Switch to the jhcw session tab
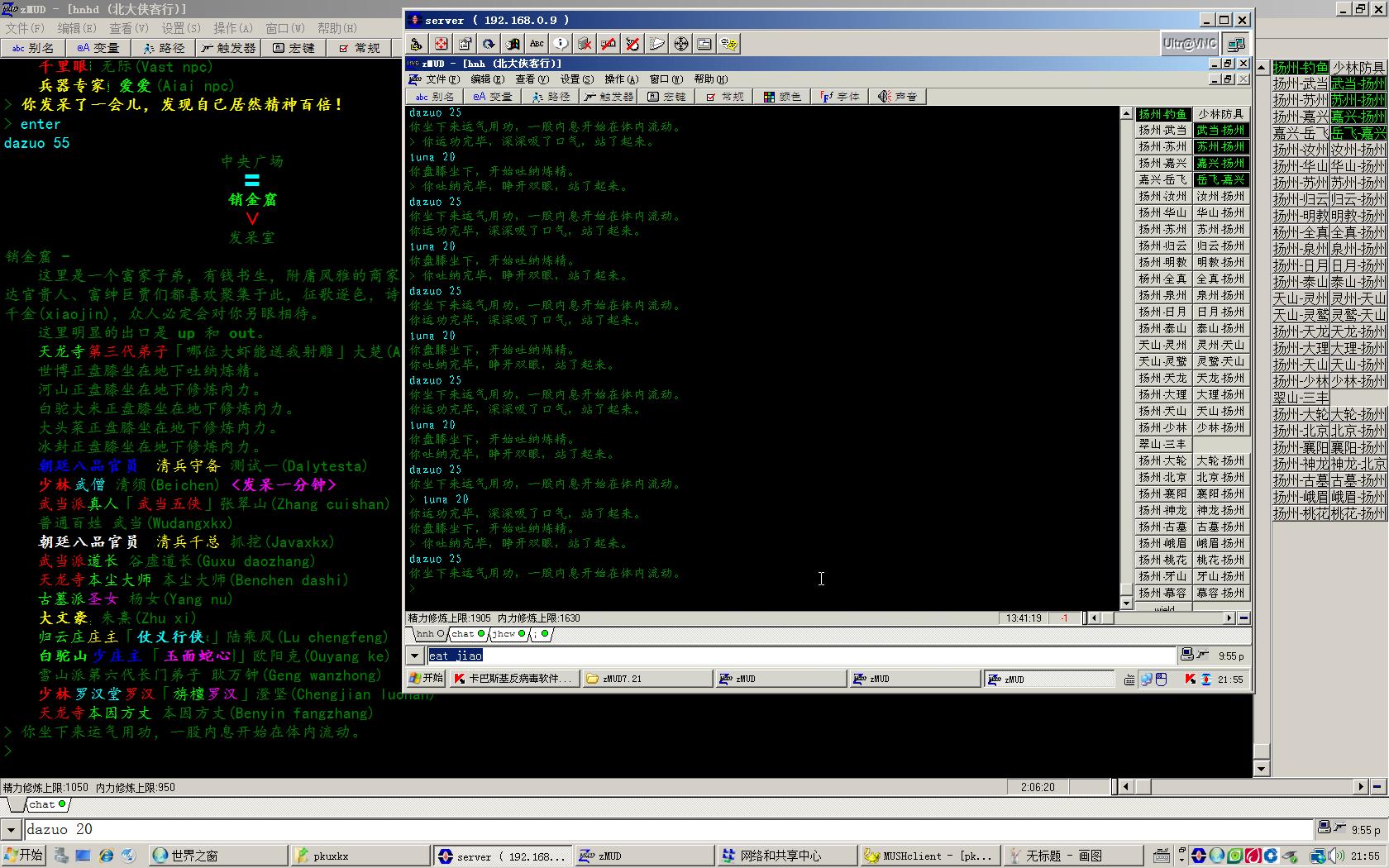The image size is (1389, 868). (x=508, y=634)
